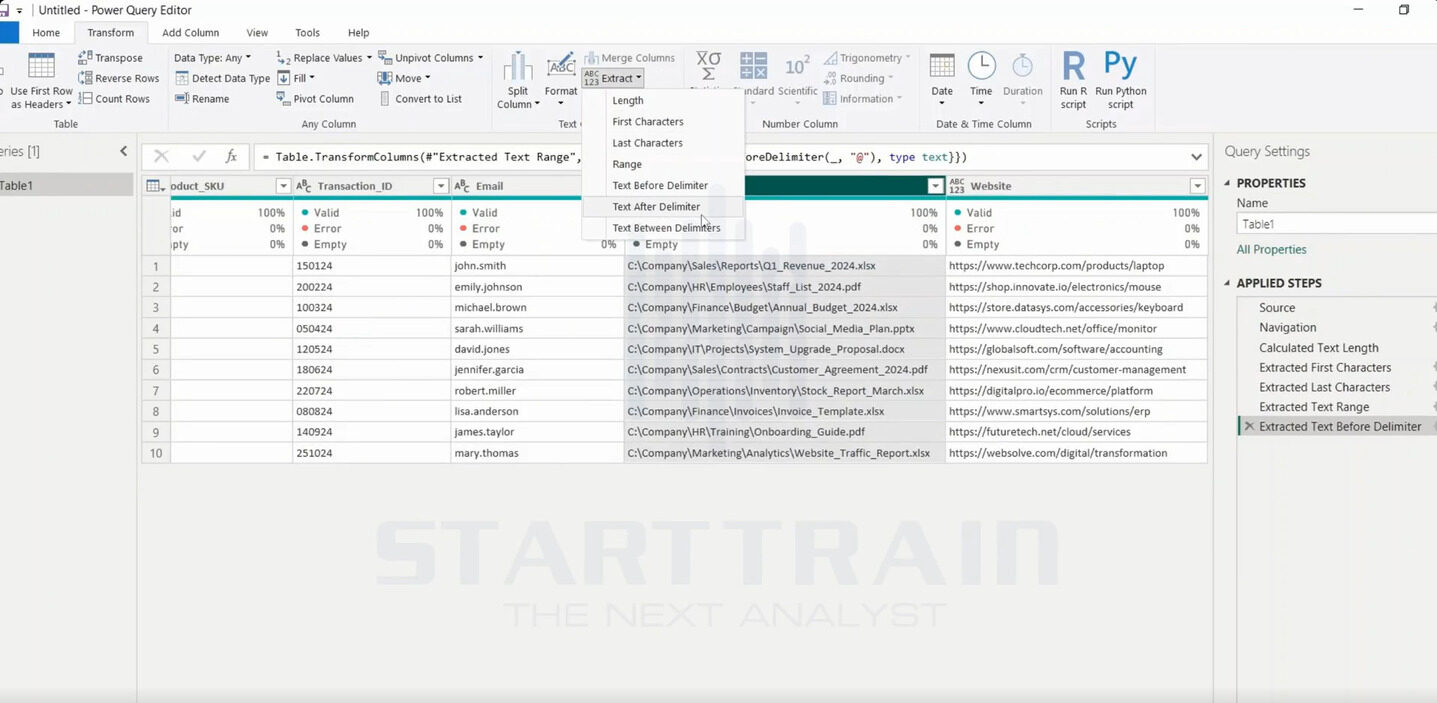1437x703 pixels.
Task: Click the Date column tool
Action: [x=942, y=80]
